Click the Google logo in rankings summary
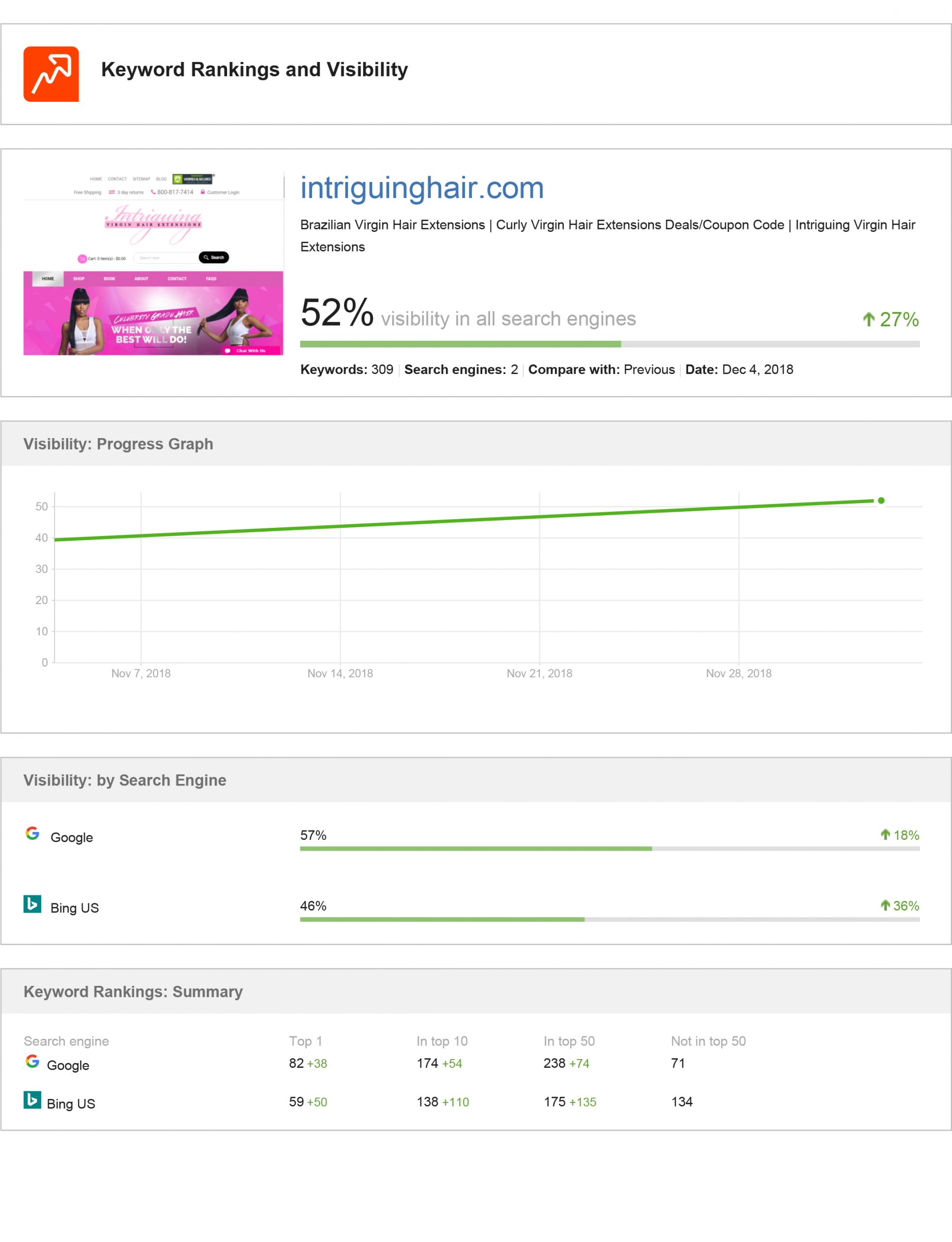The image size is (952, 1242). tap(33, 1061)
